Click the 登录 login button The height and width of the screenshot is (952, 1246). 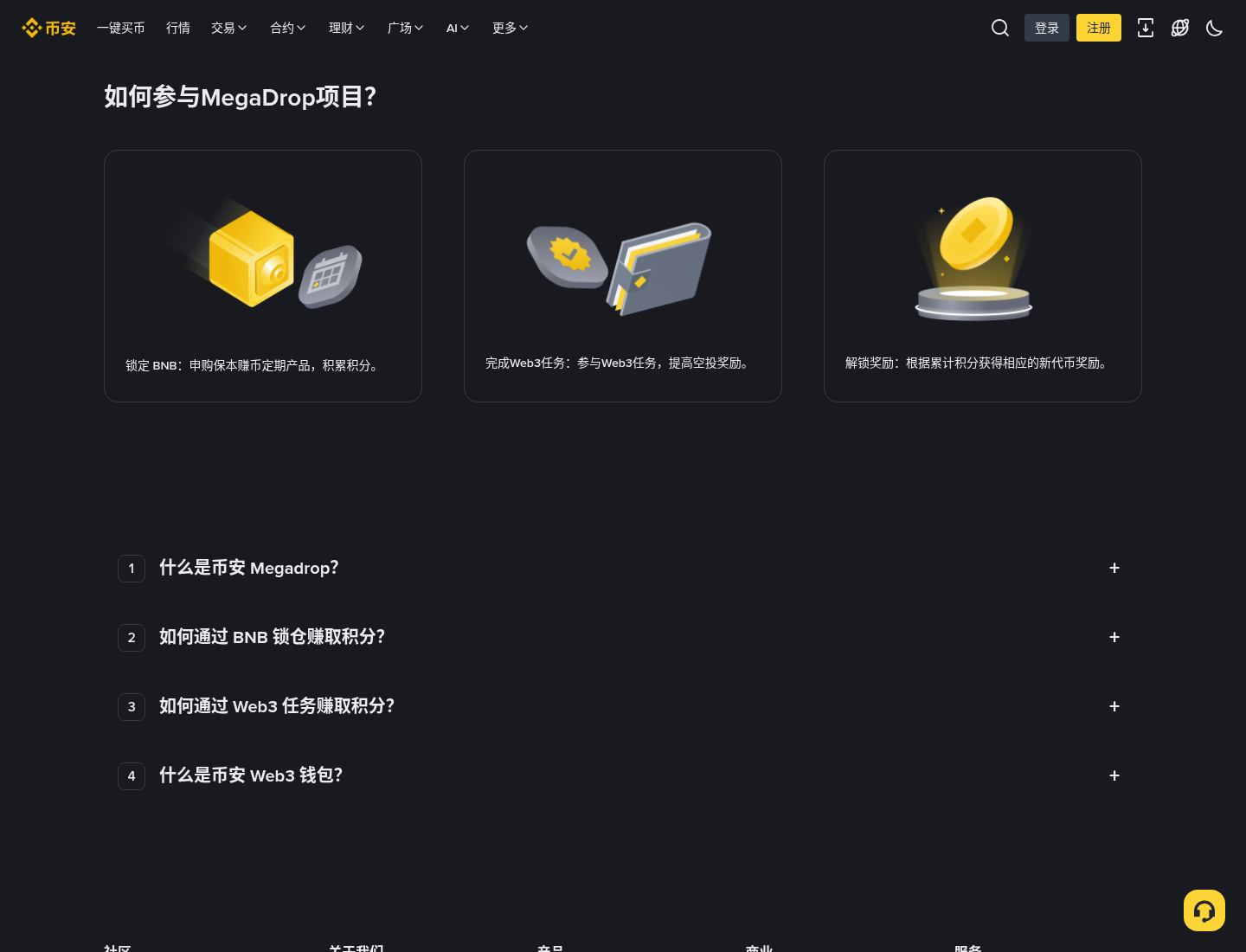point(1047,28)
